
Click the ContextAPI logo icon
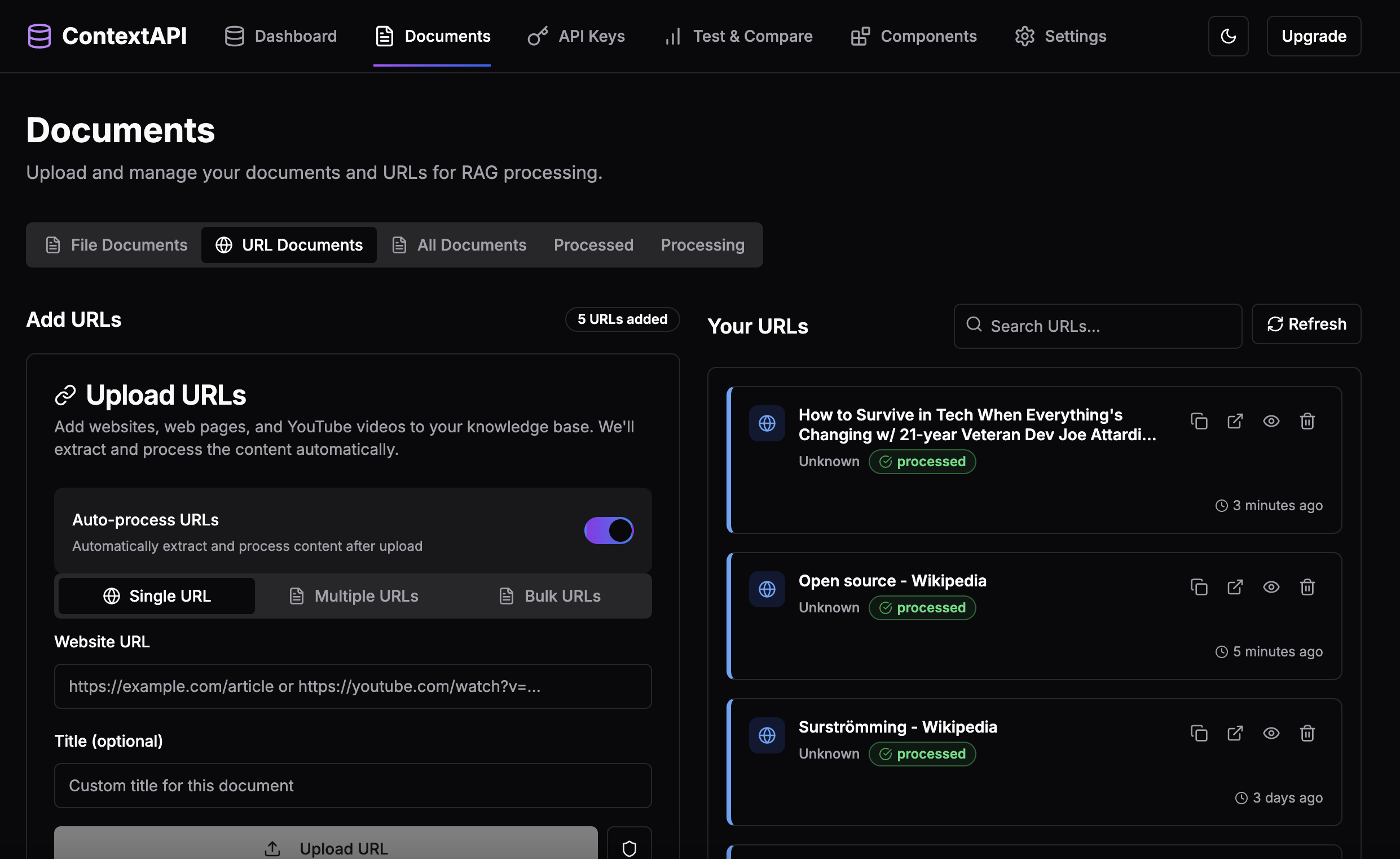pos(39,36)
